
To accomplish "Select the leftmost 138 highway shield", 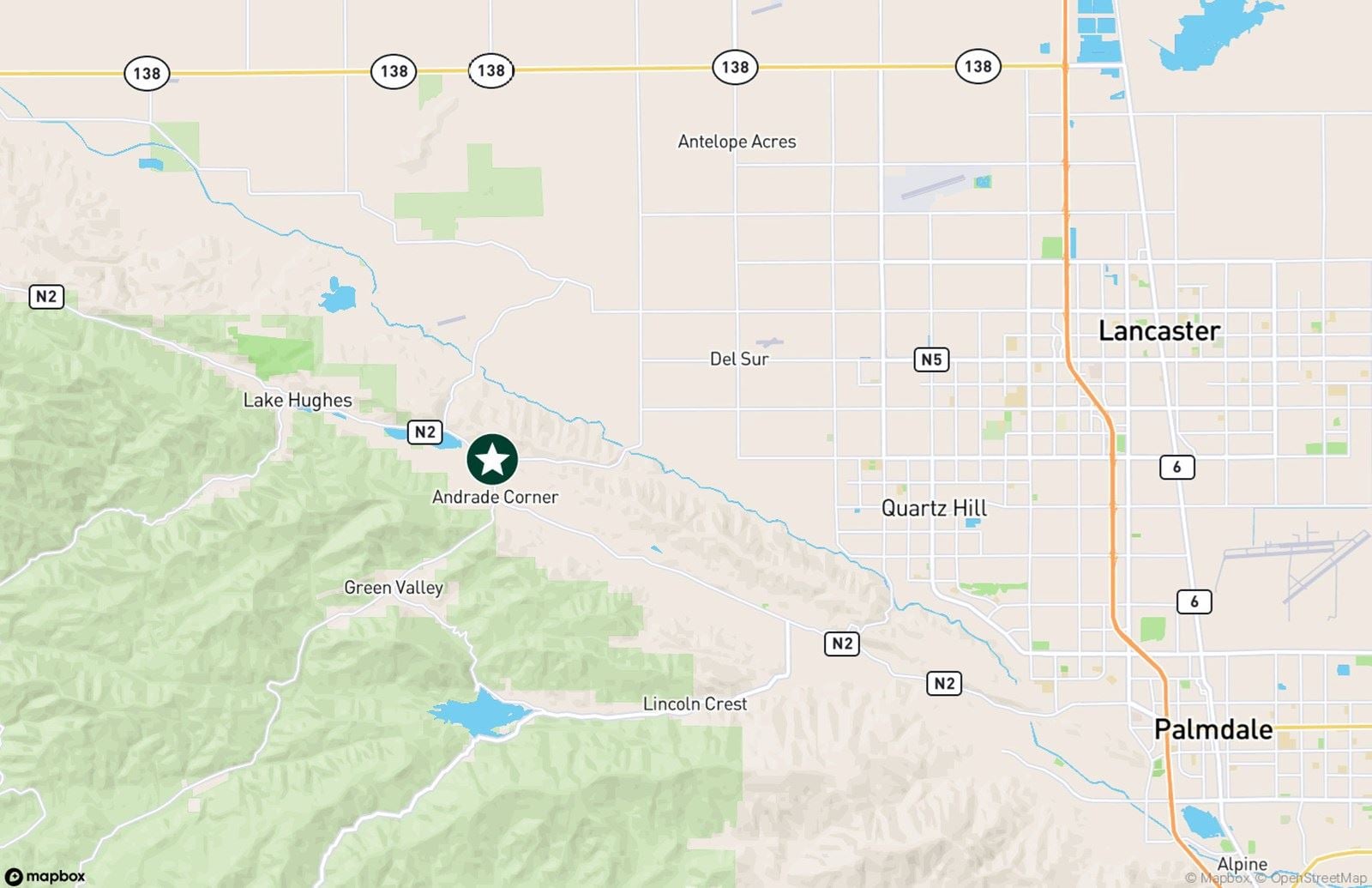I will pyautogui.click(x=147, y=73).
